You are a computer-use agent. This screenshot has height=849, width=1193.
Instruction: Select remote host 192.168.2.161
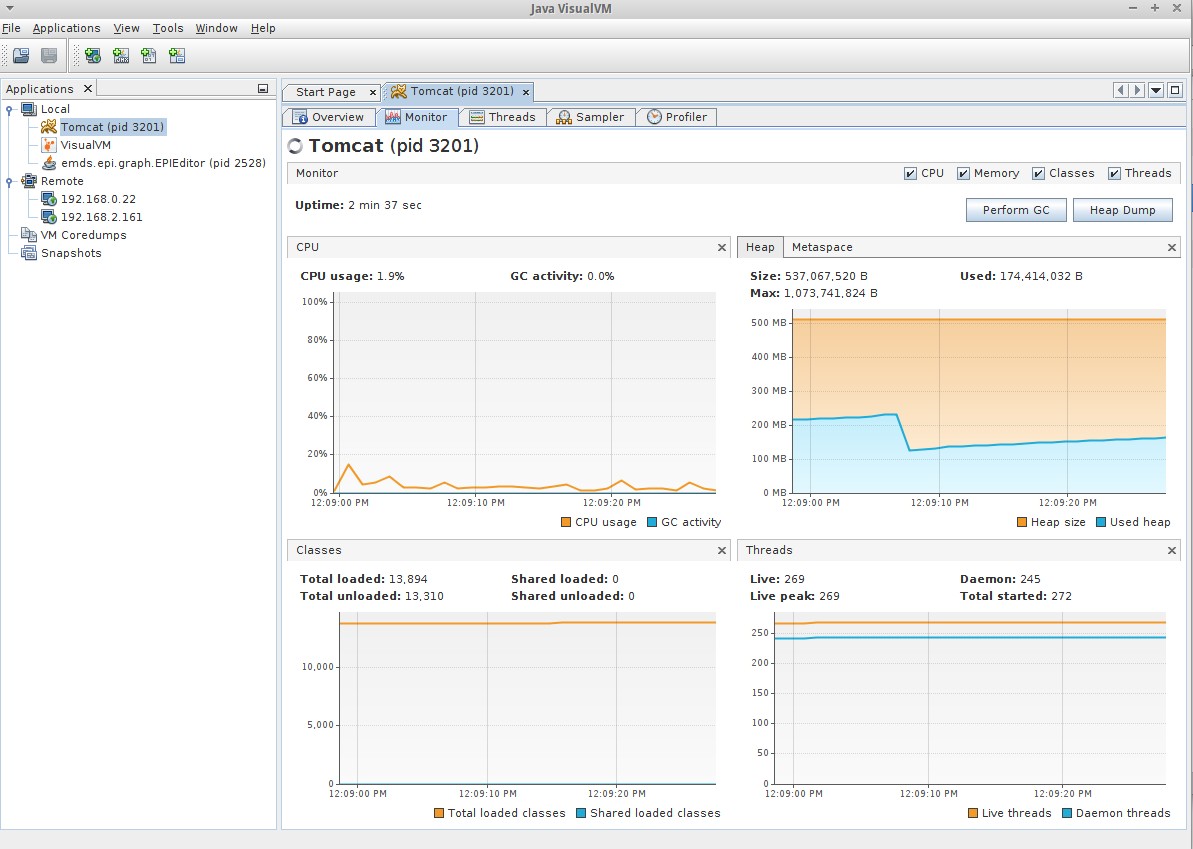[x=101, y=217]
